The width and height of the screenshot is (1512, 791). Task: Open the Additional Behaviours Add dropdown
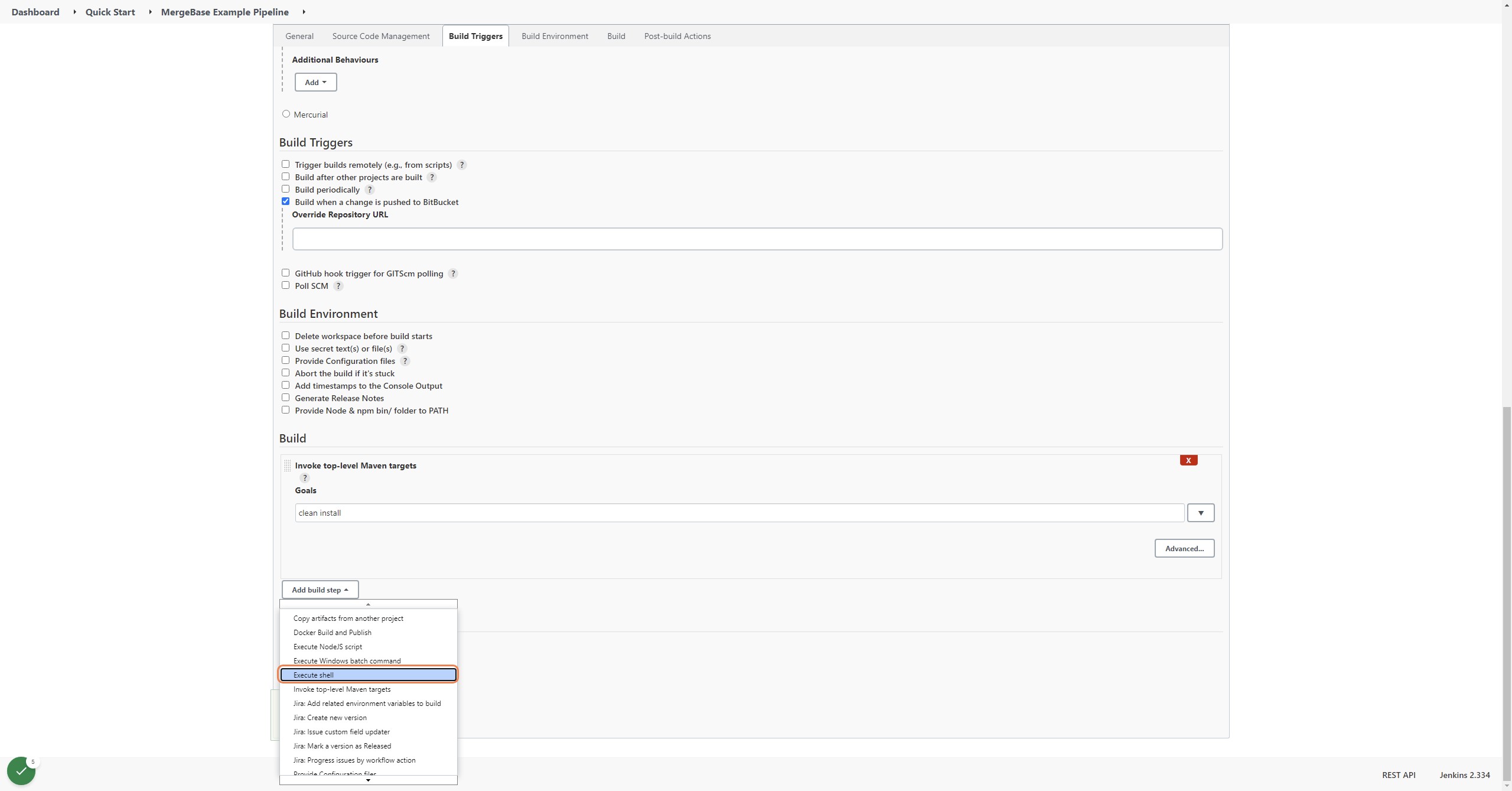(315, 82)
